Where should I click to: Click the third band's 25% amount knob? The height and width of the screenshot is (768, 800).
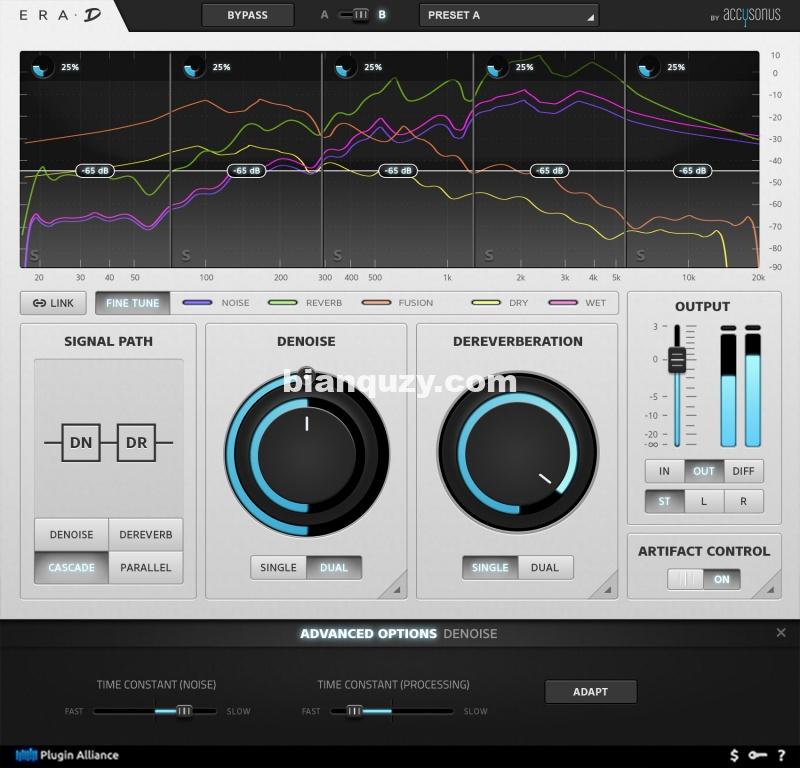coord(345,67)
